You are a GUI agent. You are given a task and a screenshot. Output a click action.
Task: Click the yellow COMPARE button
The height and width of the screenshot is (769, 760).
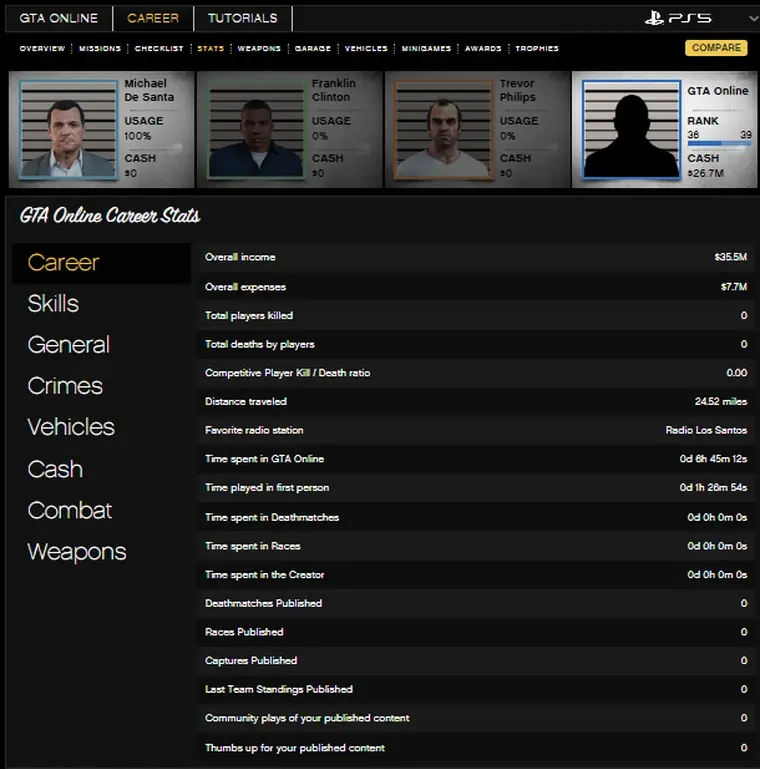tap(716, 48)
